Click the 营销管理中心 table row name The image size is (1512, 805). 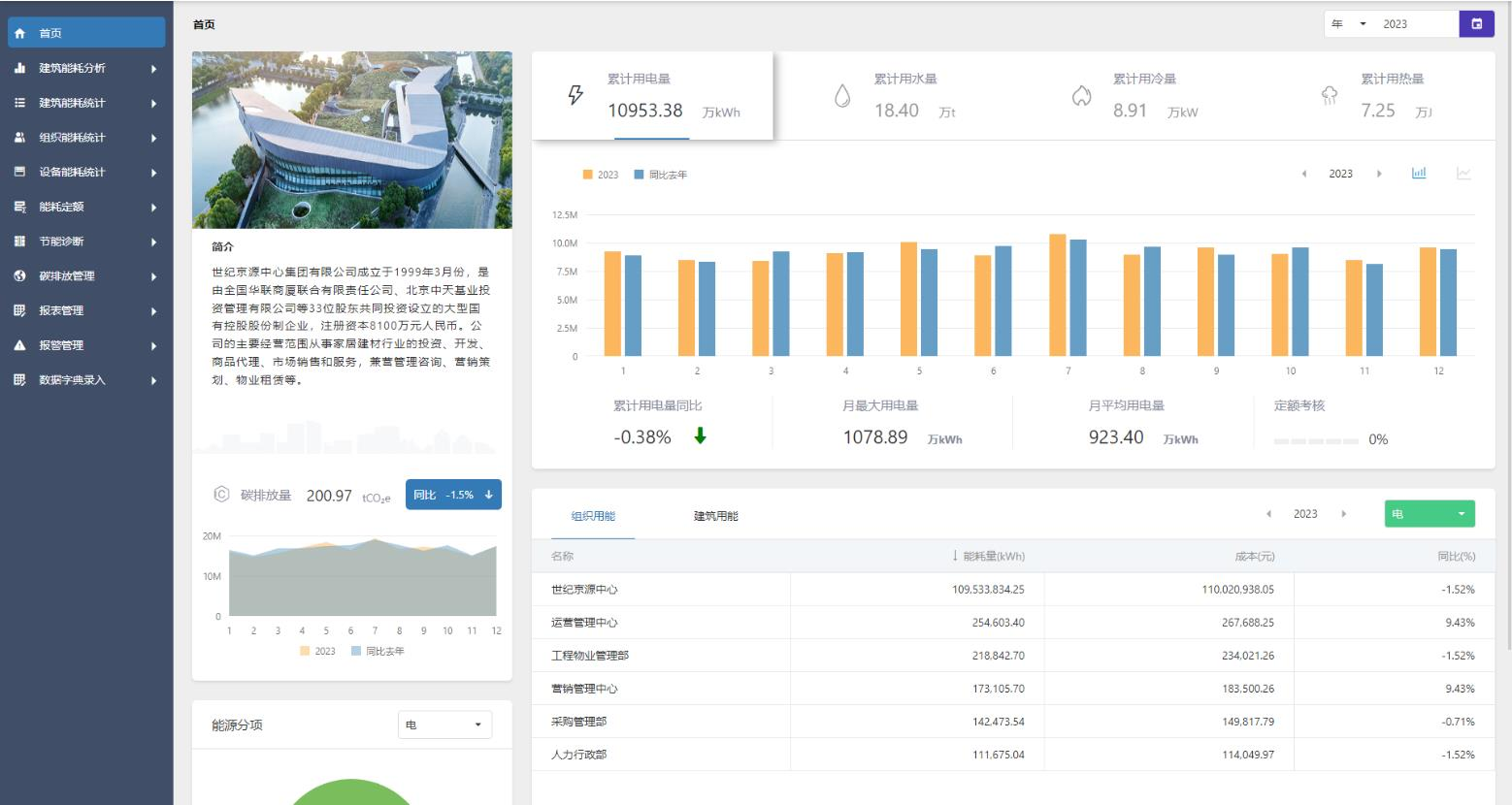(584, 689)
